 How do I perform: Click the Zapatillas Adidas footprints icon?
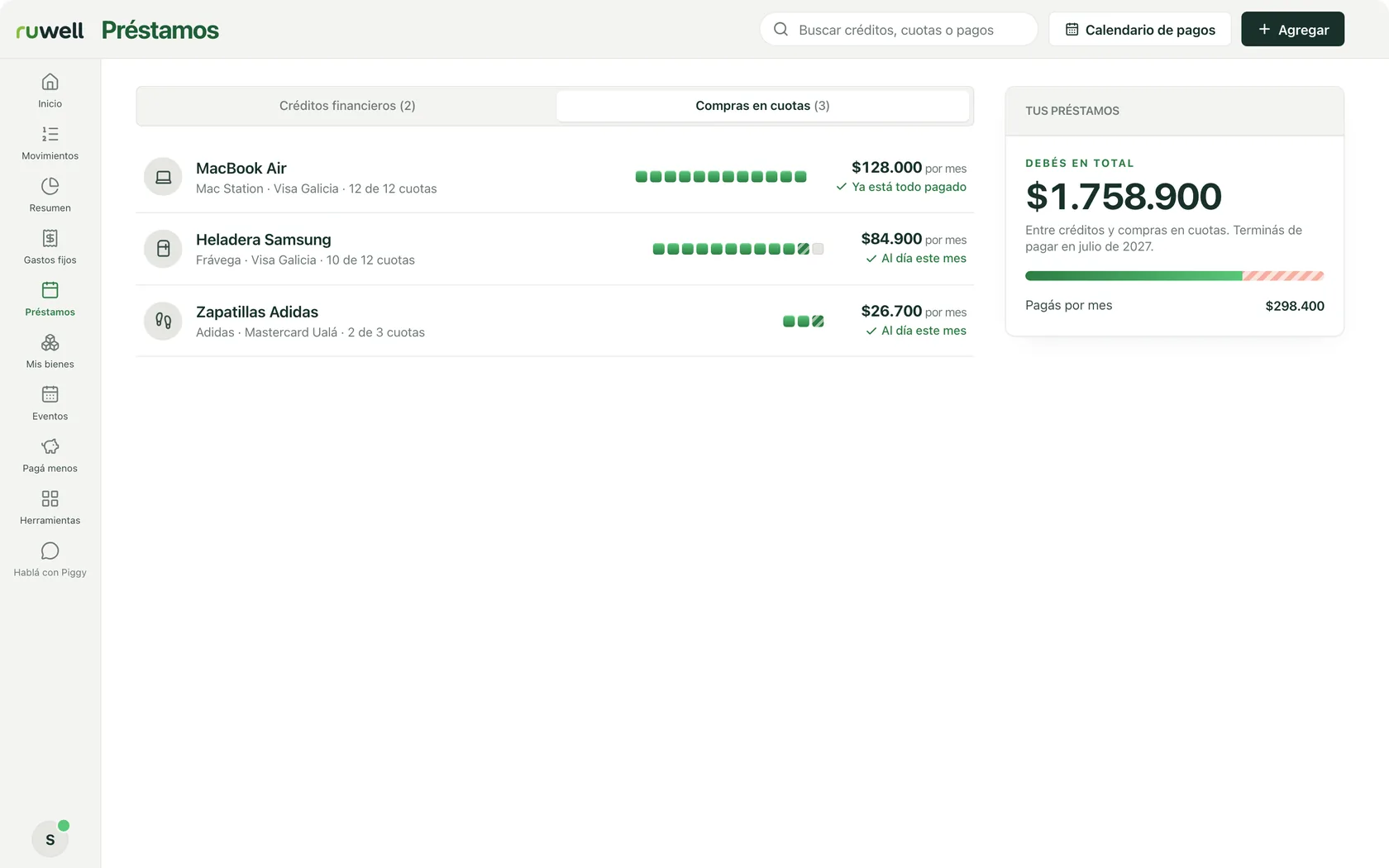pos(163,321)
